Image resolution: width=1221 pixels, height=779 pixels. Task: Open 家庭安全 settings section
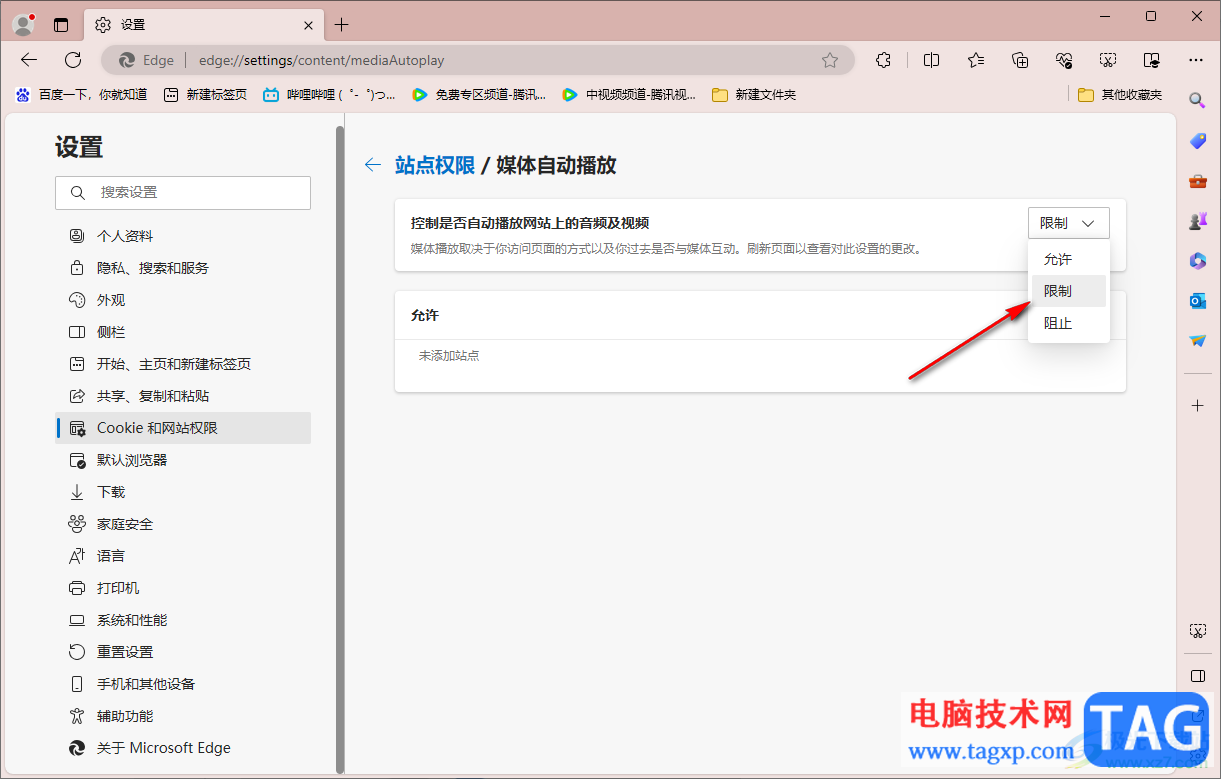[183, 524]
